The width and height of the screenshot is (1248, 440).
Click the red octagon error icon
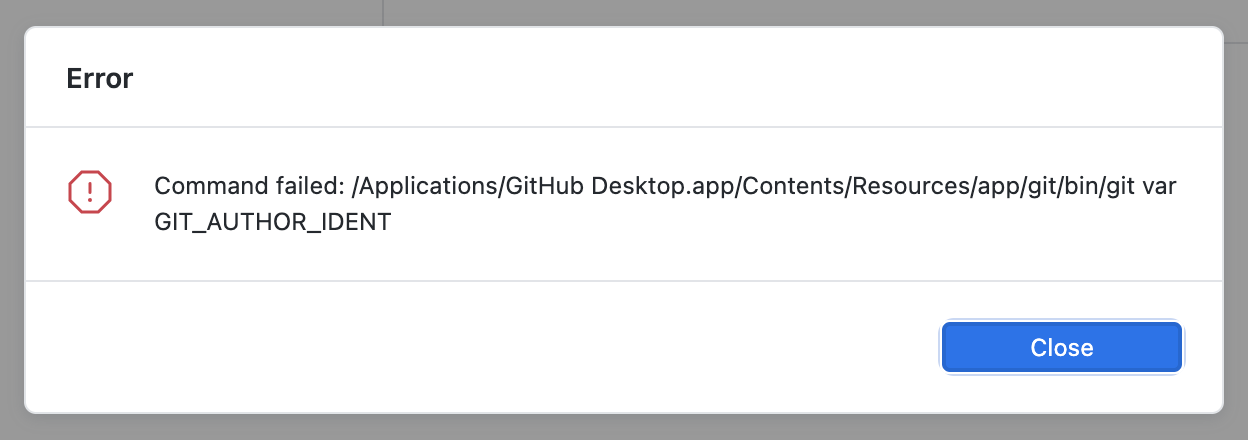(x=89, y=190)
